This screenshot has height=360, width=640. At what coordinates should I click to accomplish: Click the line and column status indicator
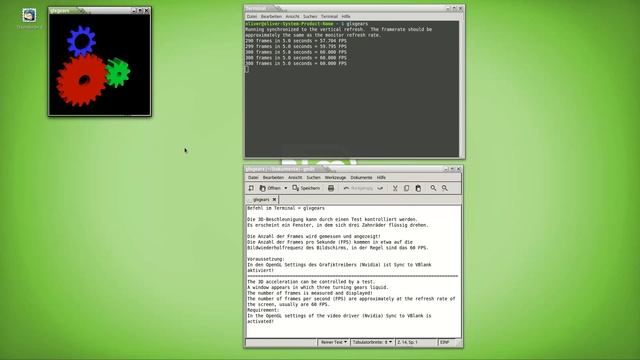coord(416,342)
